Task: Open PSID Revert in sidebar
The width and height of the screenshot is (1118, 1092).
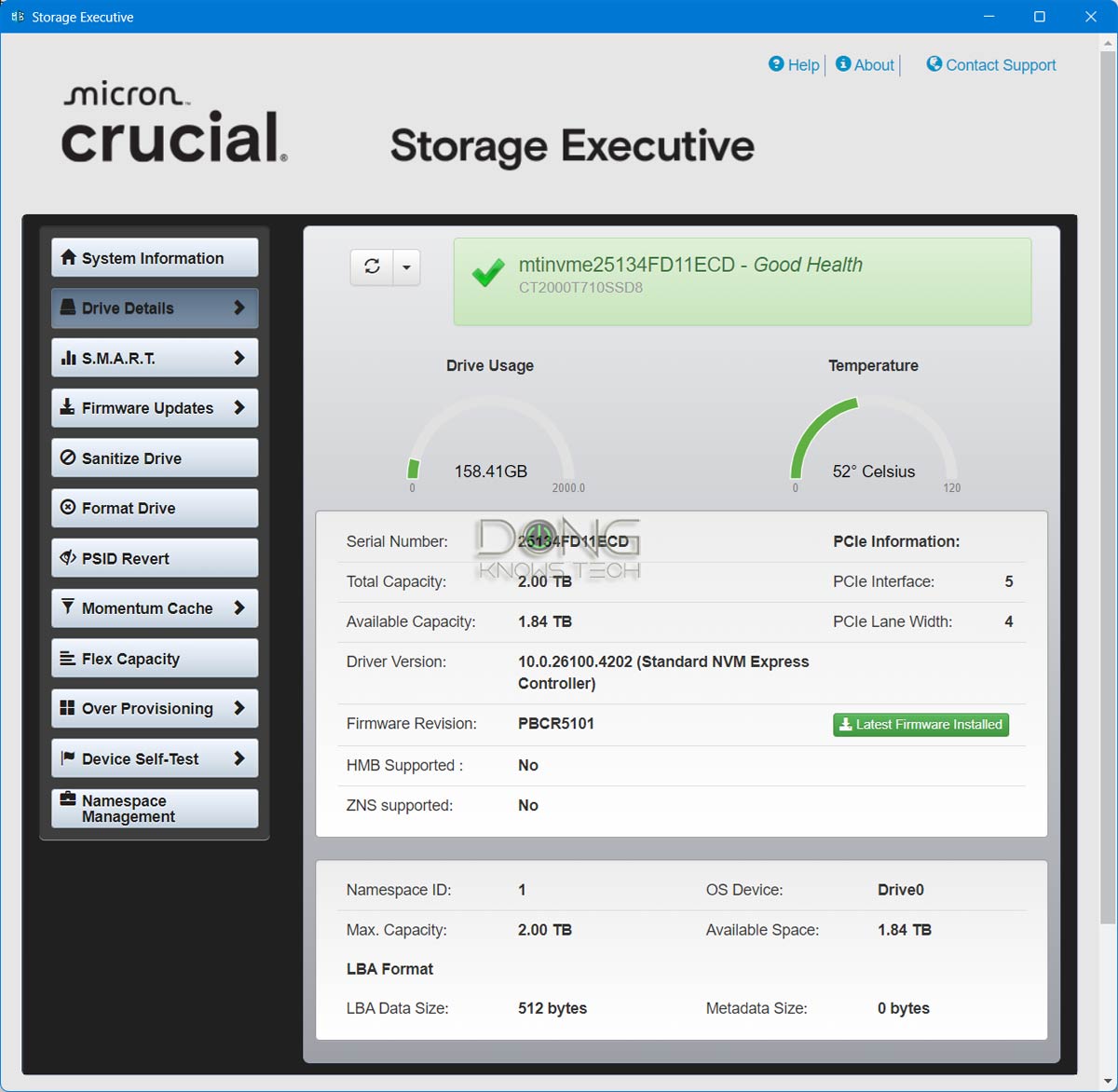Action: (x=155, y=558)
